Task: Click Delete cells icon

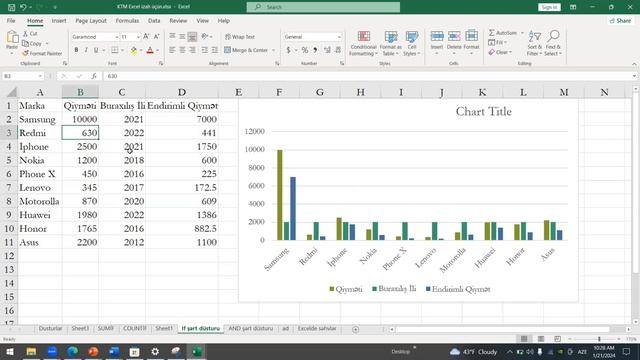Action: (x=454, y=37)
